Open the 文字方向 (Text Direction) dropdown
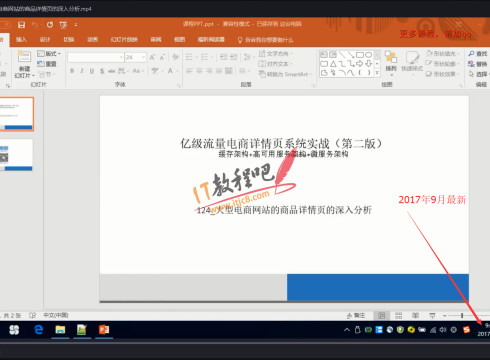This screenshot has height=360, width=490. [276, 54]
